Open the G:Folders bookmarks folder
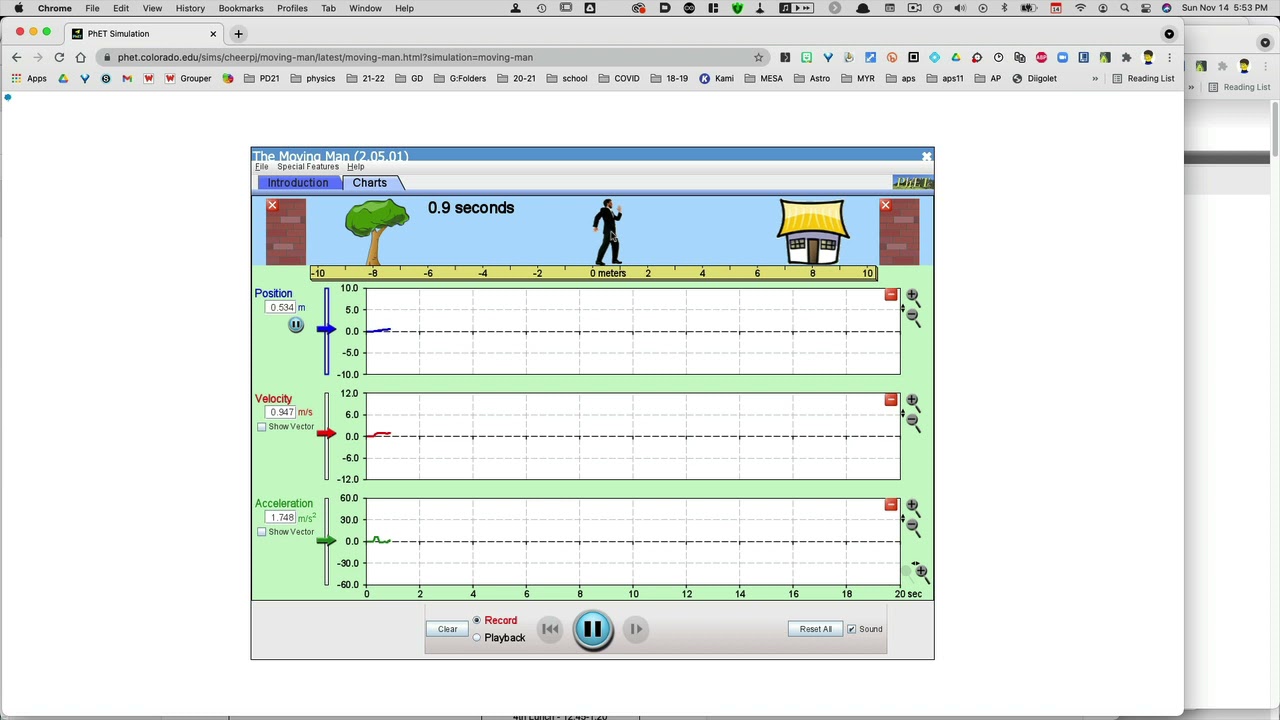 [460, 78]
